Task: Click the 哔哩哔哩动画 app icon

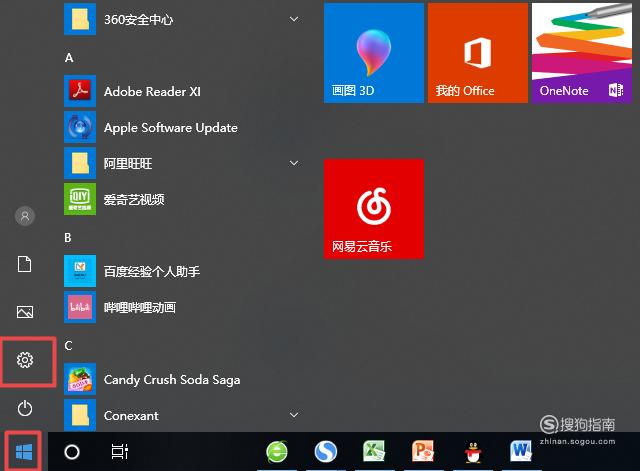Action: 80,307
